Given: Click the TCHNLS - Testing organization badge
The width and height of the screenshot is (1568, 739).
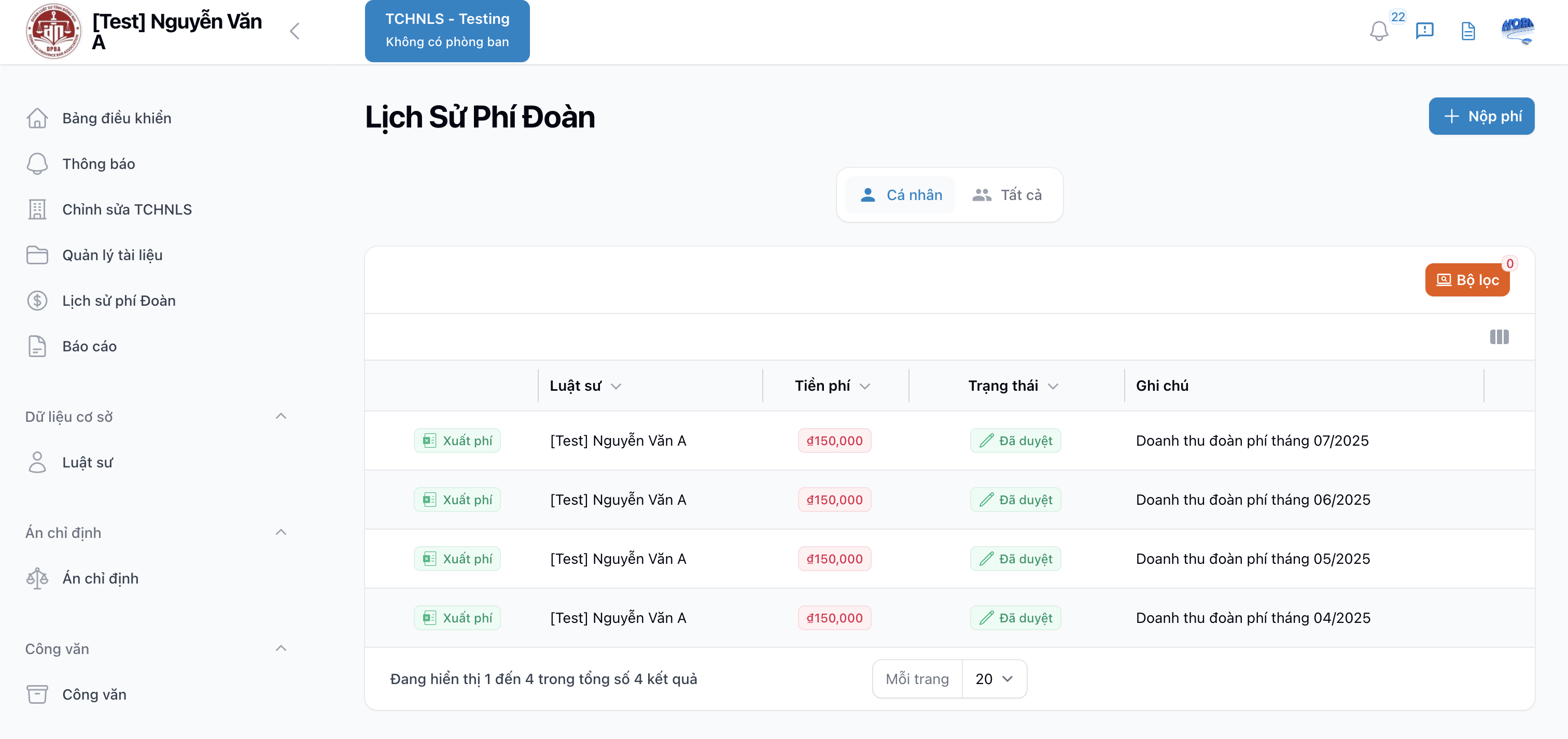Looking at the screenshot, I should click(447, 31).
